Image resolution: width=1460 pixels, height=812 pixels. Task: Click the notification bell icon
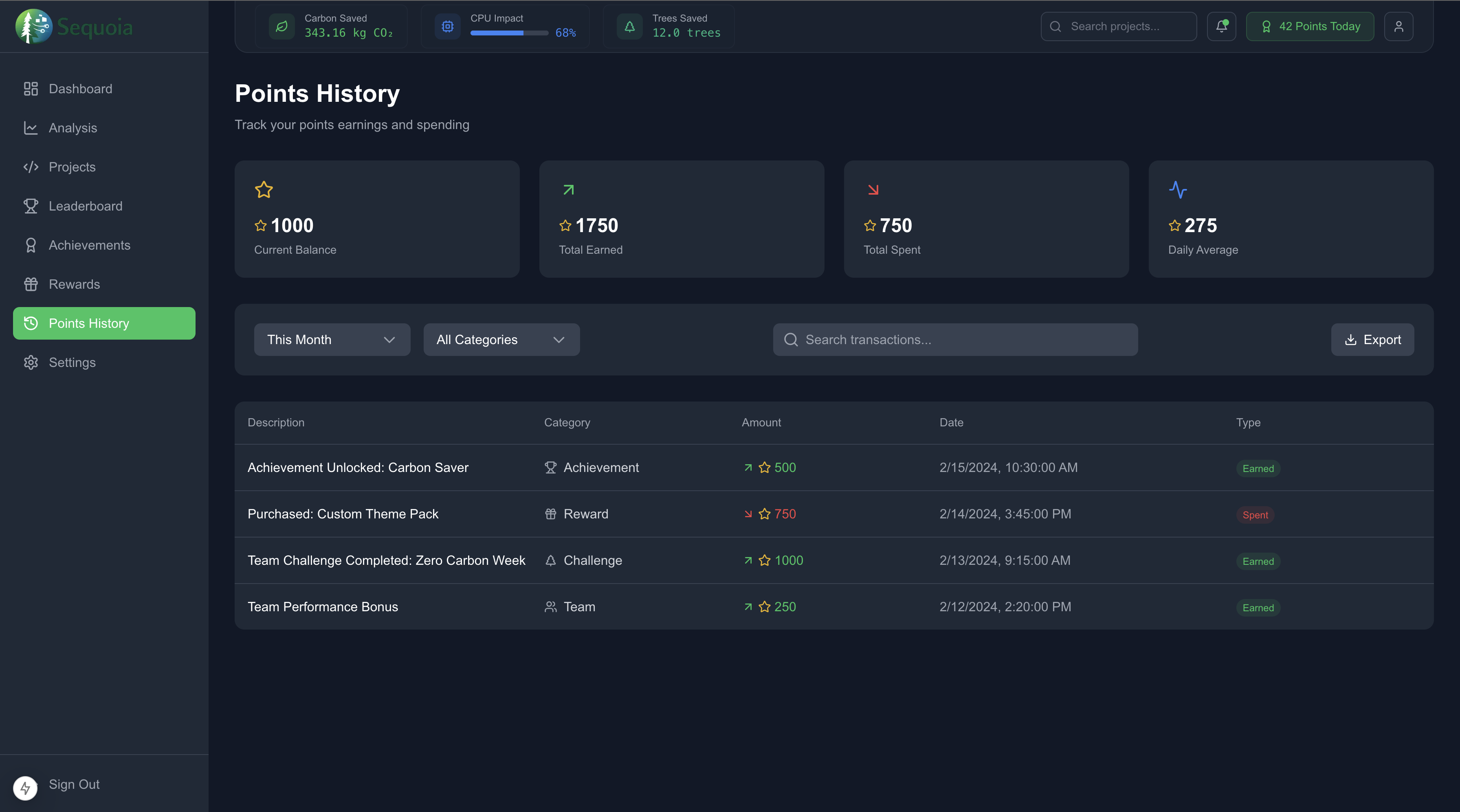click(1221, 26)
